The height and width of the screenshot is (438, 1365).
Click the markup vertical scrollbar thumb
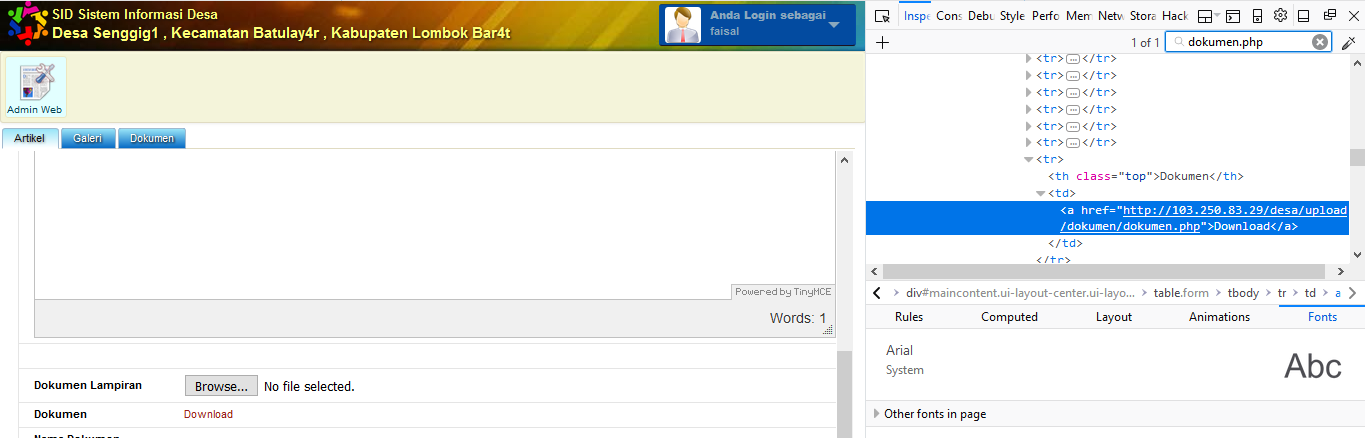pyautogui.click(x=1357, y=157)
